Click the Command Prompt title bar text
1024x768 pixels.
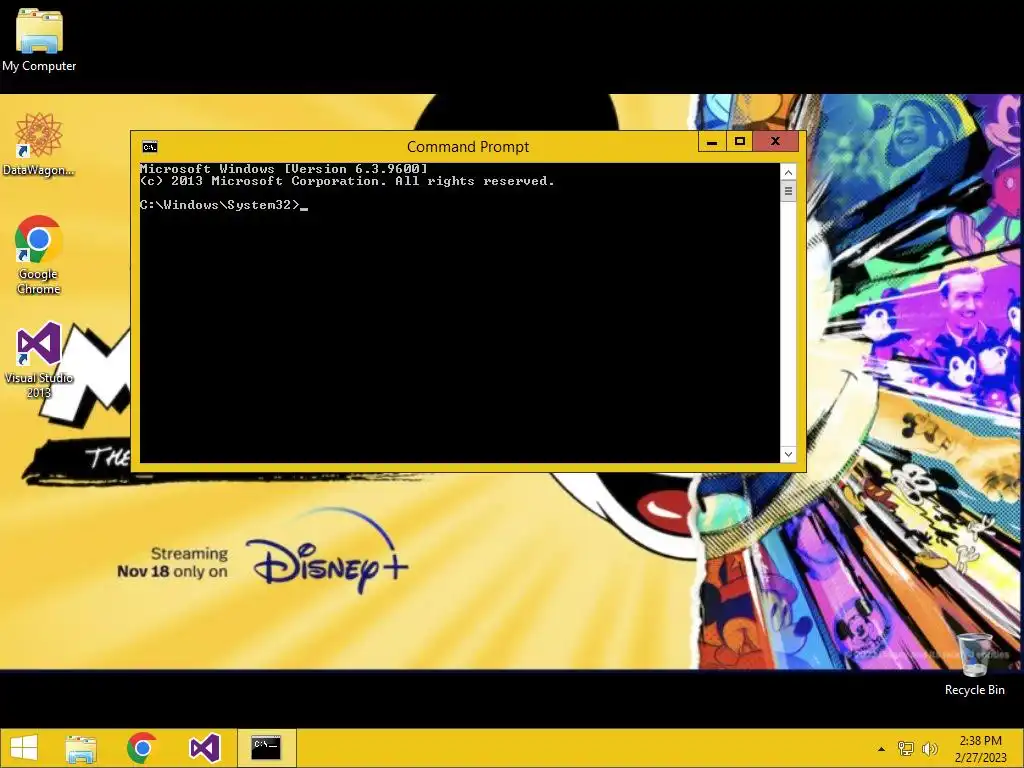coord(468,147)
